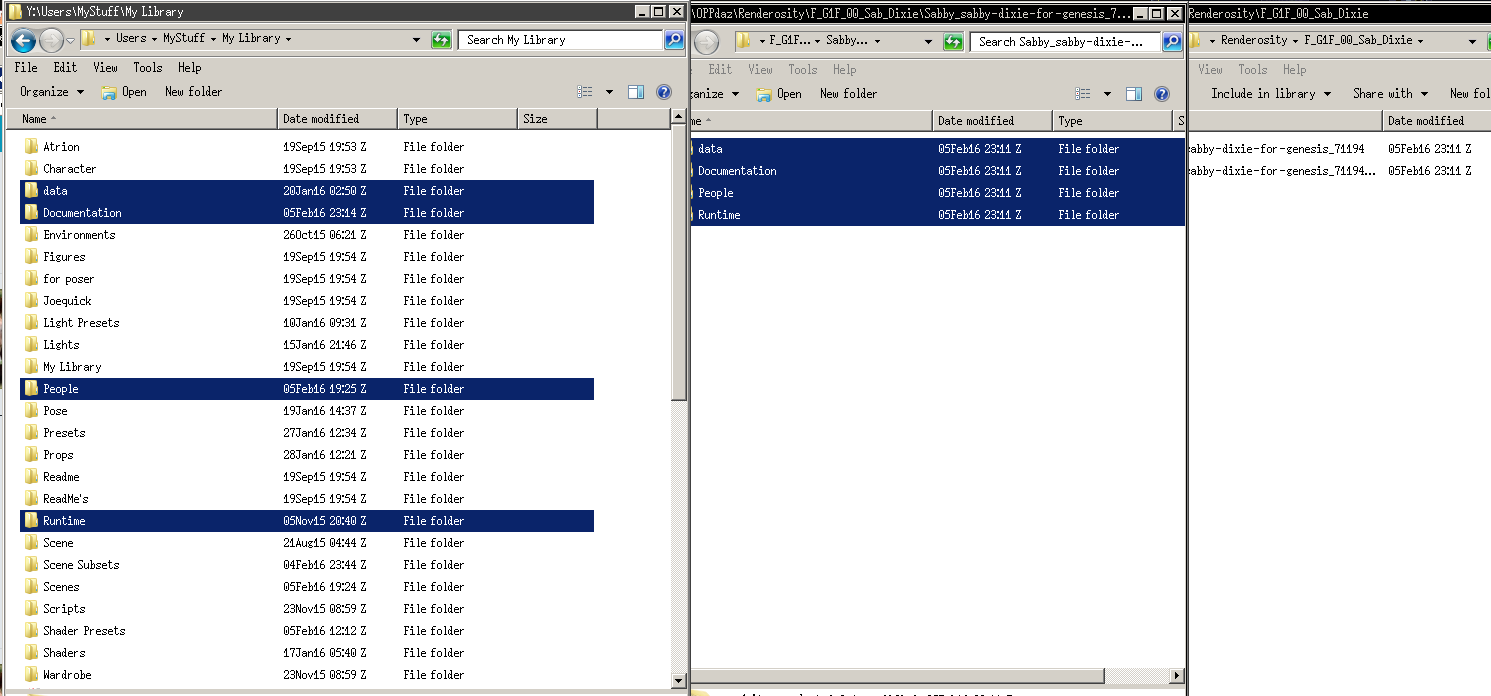Open the Tools menu in My Library window

148,68
